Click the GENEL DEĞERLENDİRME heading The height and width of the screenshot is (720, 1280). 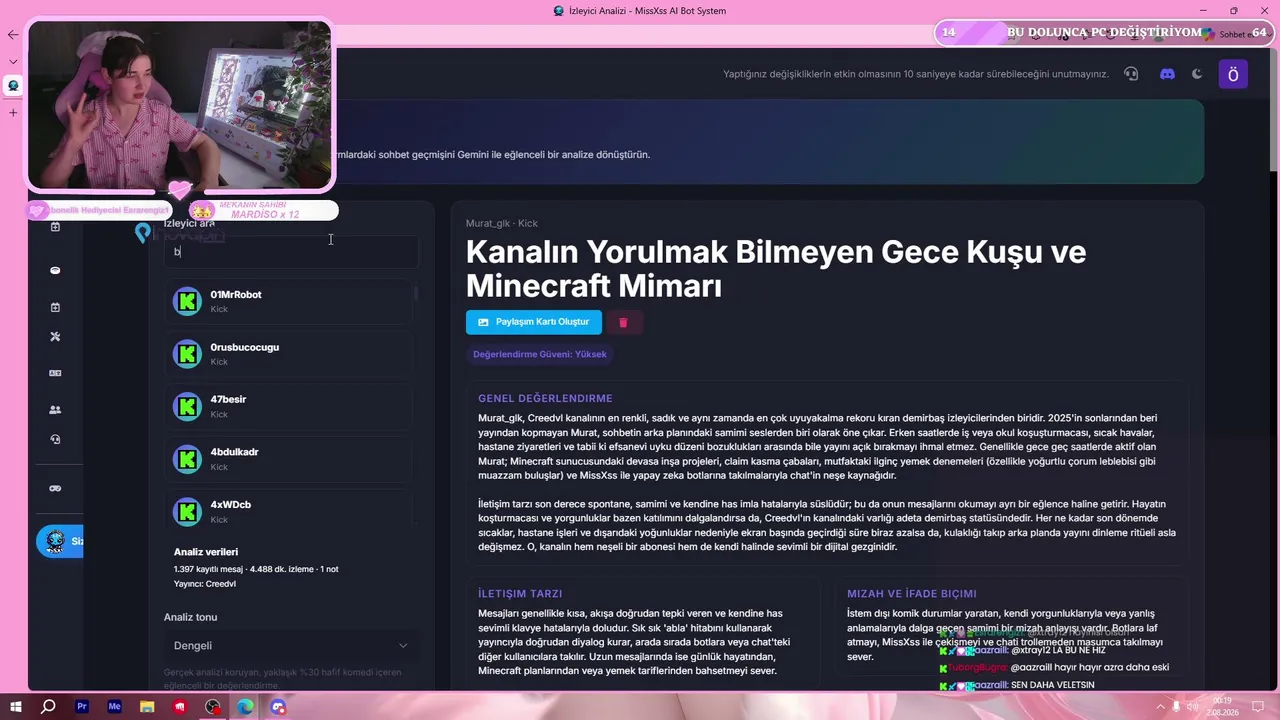[x=545, y=398]
